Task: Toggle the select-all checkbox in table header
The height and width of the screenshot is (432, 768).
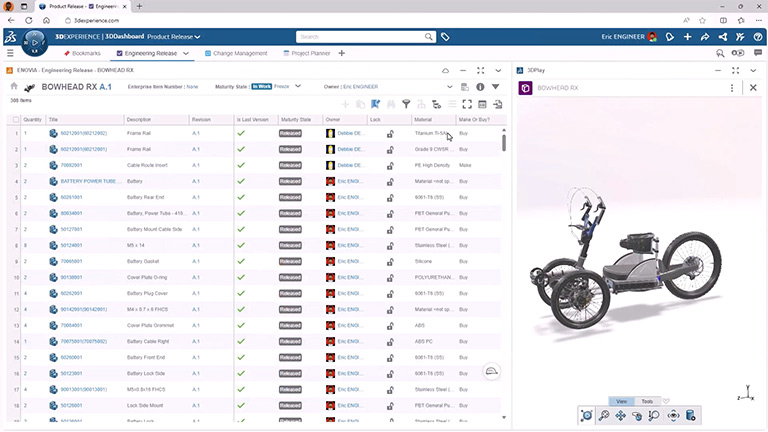Action: 16,120
